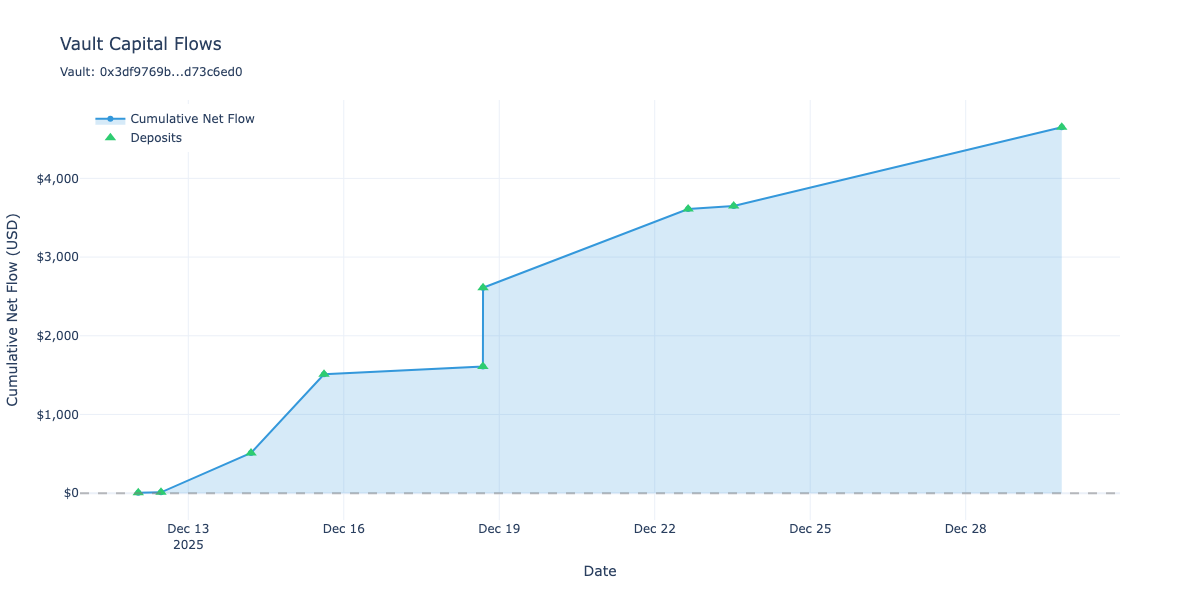Select the upper Dec 19 deposit marker near $2,600
The width and height of the screenshot is (1200, 600).
483,287
